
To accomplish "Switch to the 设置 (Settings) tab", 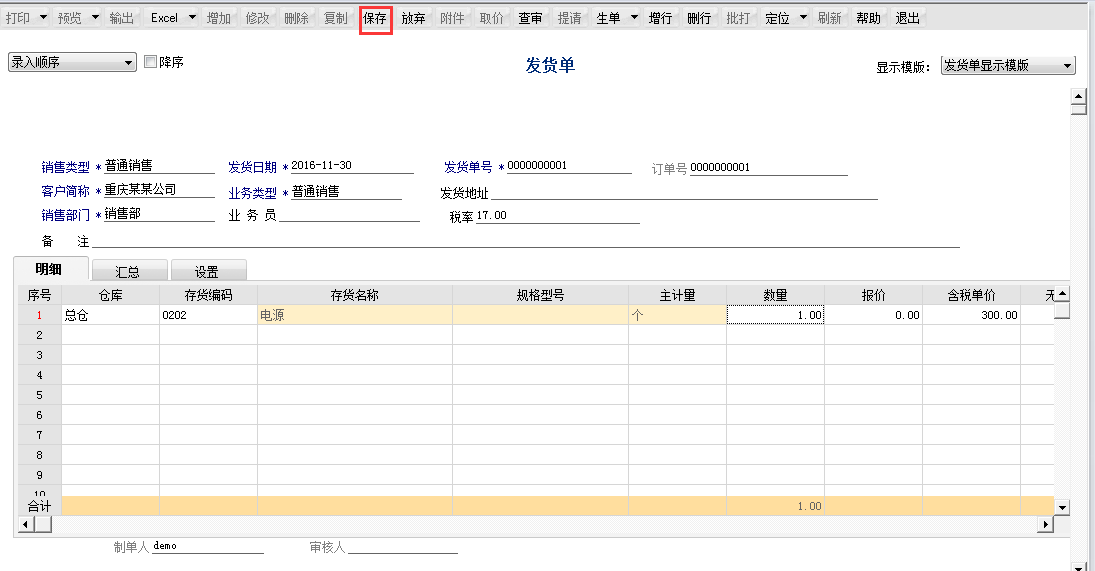I will coord(207,271).
